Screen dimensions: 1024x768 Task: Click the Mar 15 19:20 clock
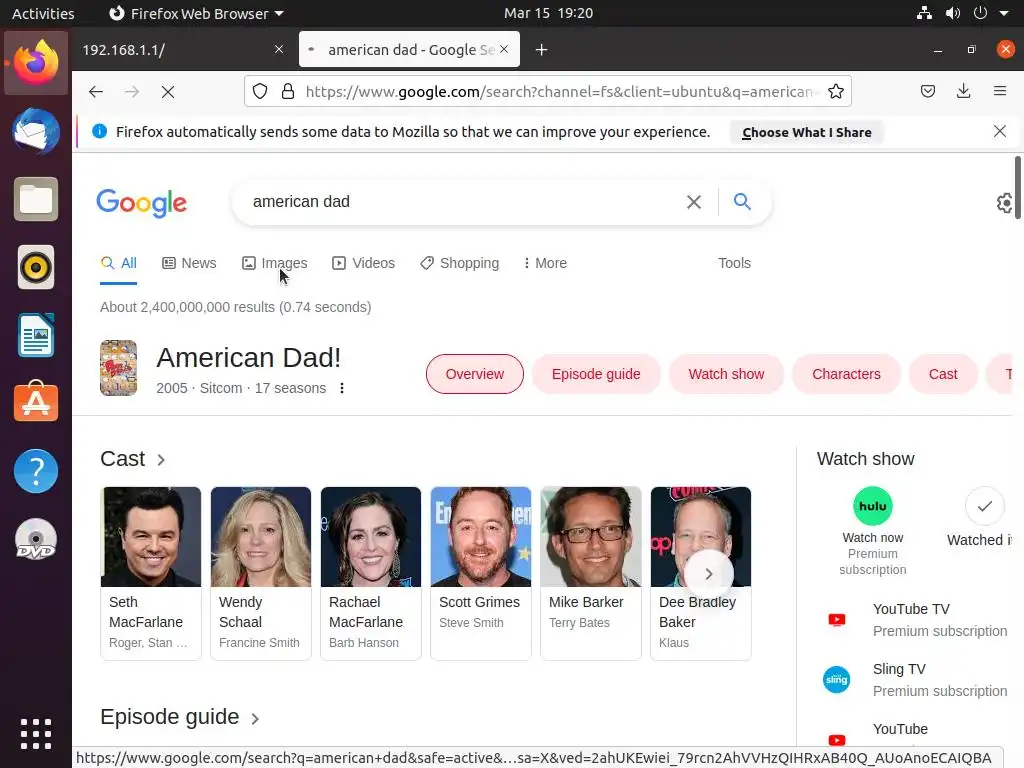[x=549, y=13]
